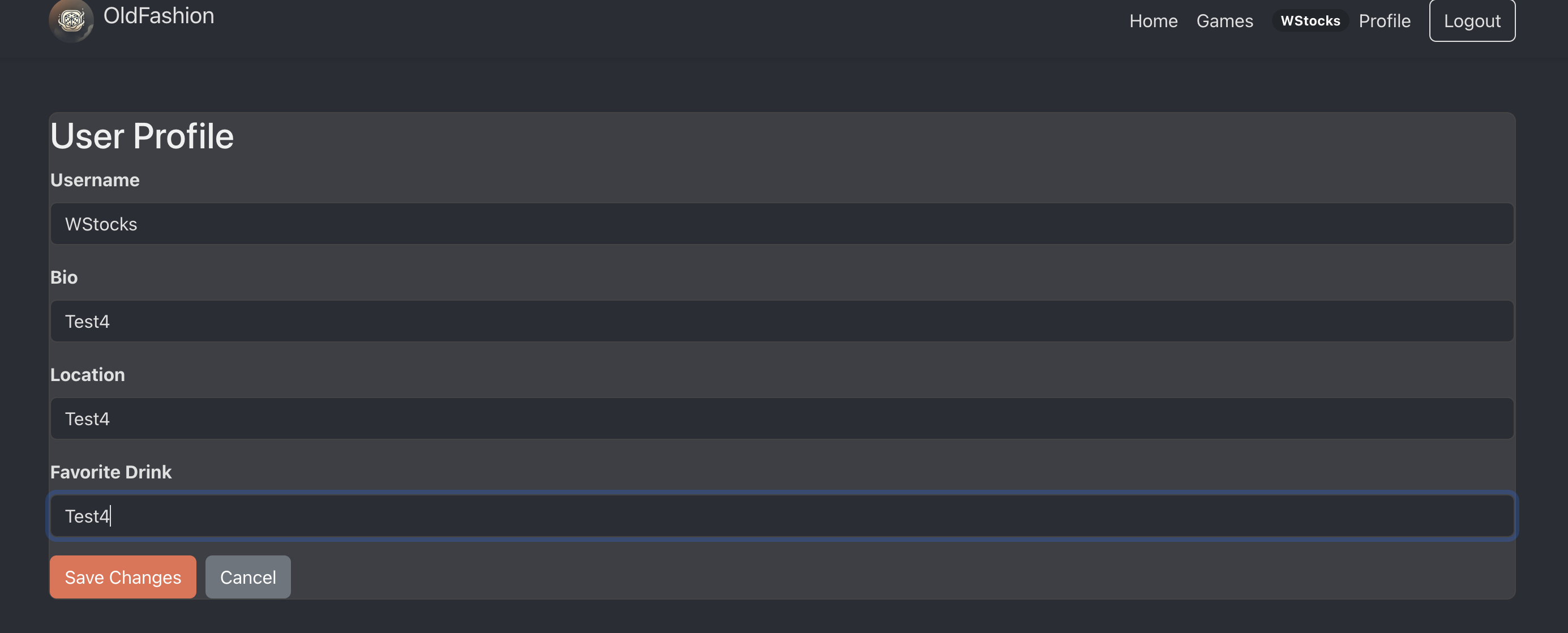Viewport: 1568px width, 633px height.
Task: Cancel editing the profile
Action: [x=248, y=576]
